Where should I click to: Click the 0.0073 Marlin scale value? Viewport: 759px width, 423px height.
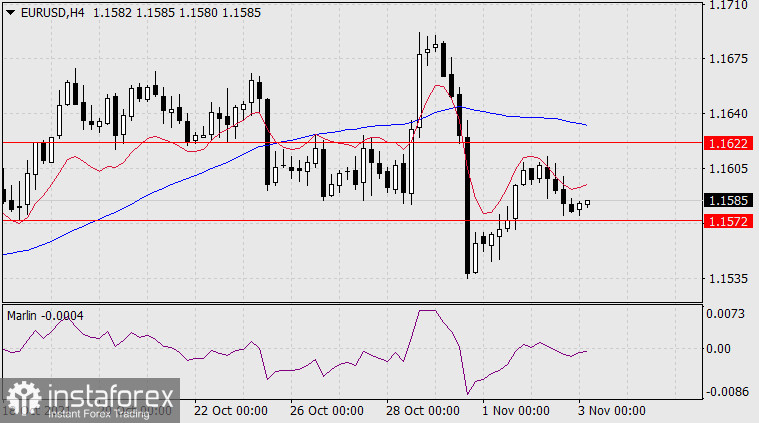click(726, 314)
